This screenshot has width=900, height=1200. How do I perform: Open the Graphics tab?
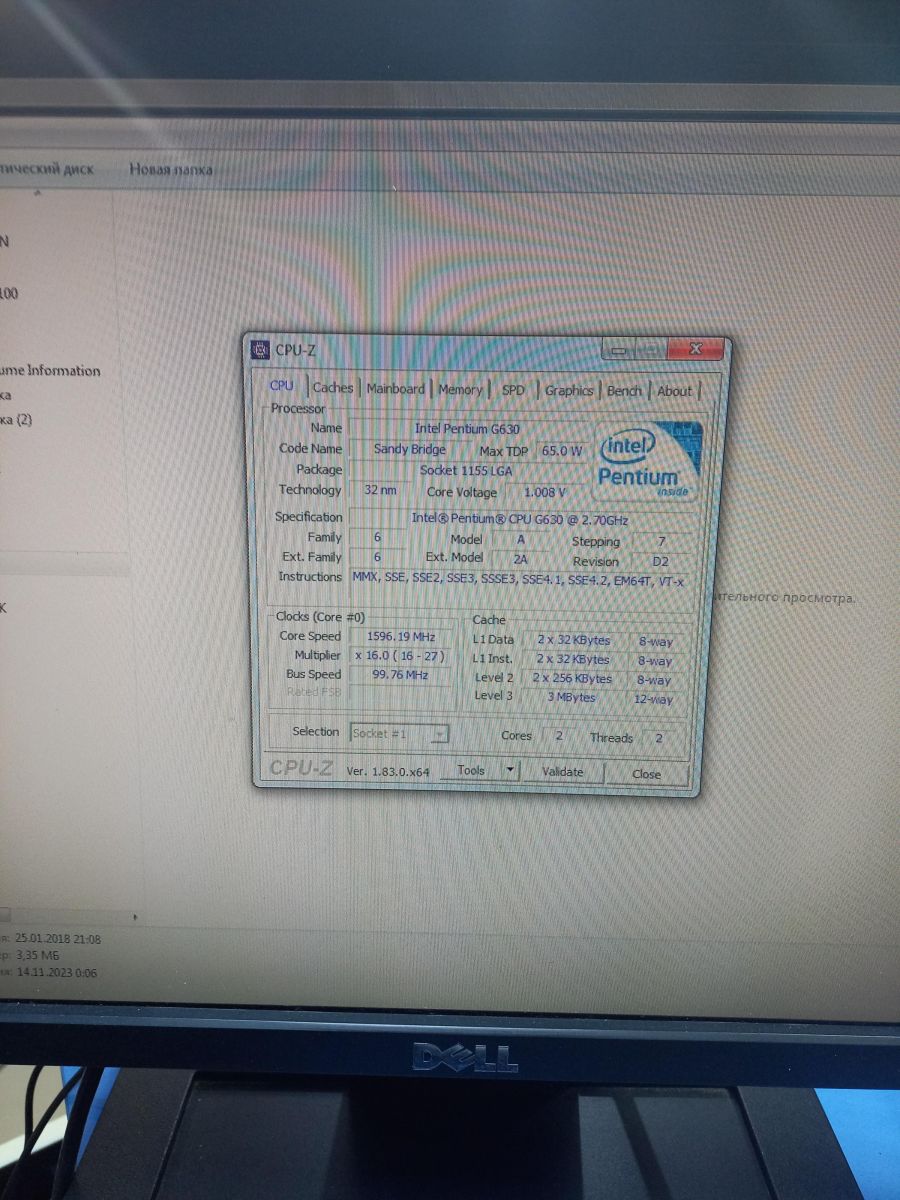(x=569, y=391)
